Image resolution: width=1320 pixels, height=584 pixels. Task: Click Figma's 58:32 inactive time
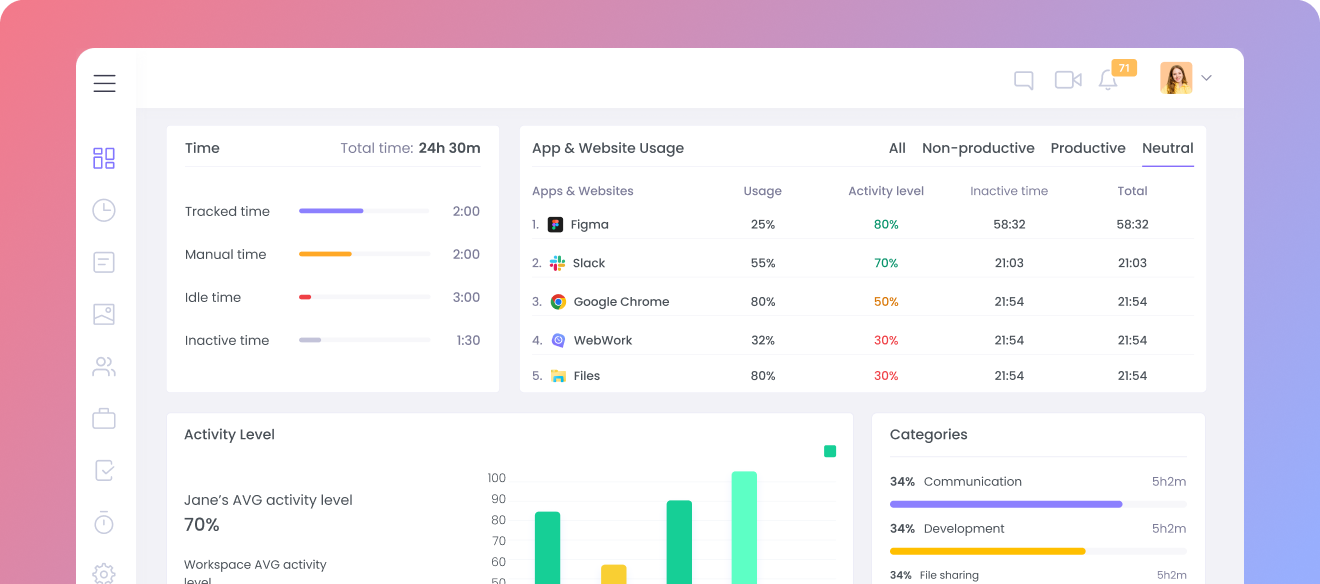point(1009,225)
